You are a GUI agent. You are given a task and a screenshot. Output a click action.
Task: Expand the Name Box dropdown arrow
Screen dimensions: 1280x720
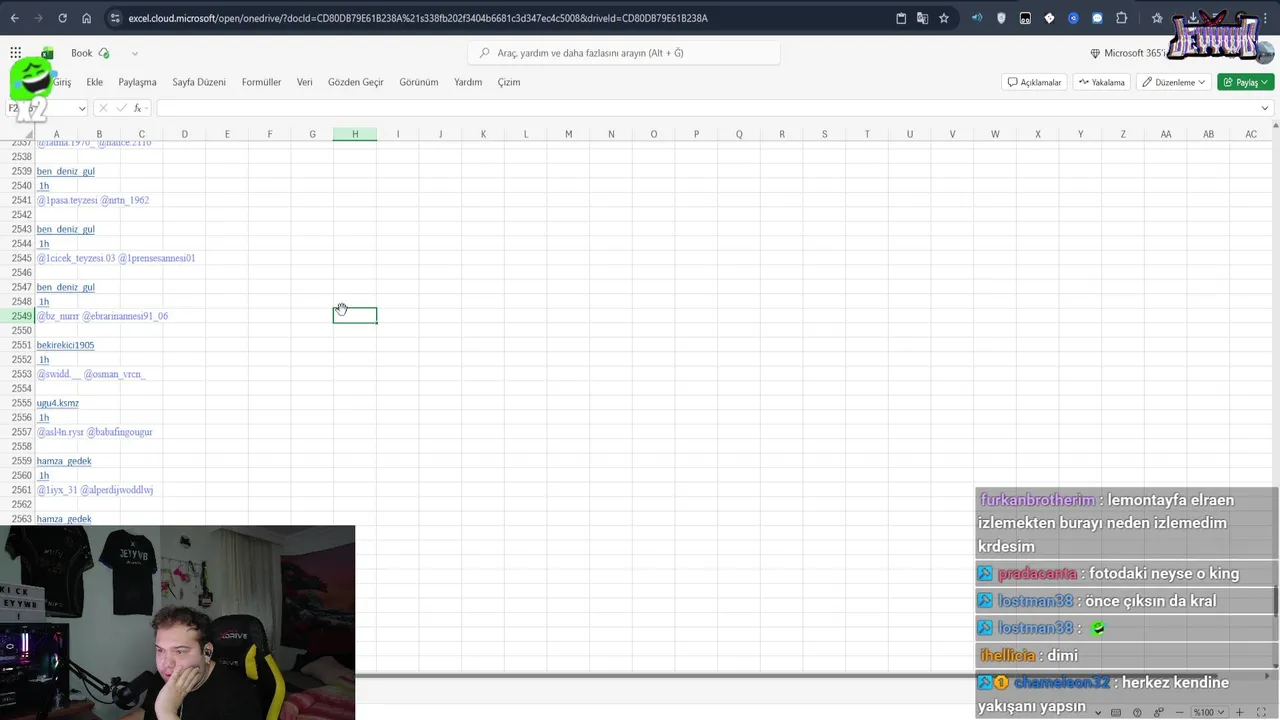tap(82, 108)
